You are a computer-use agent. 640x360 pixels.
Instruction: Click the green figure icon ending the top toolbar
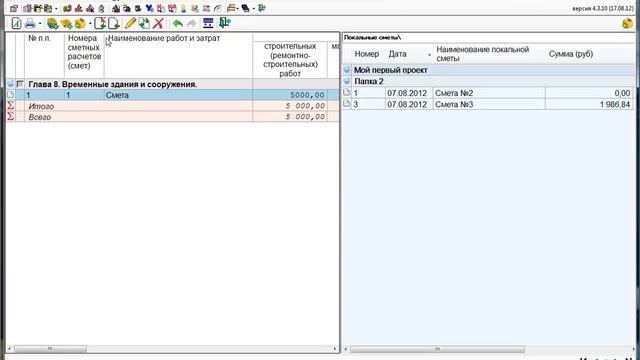262,8
